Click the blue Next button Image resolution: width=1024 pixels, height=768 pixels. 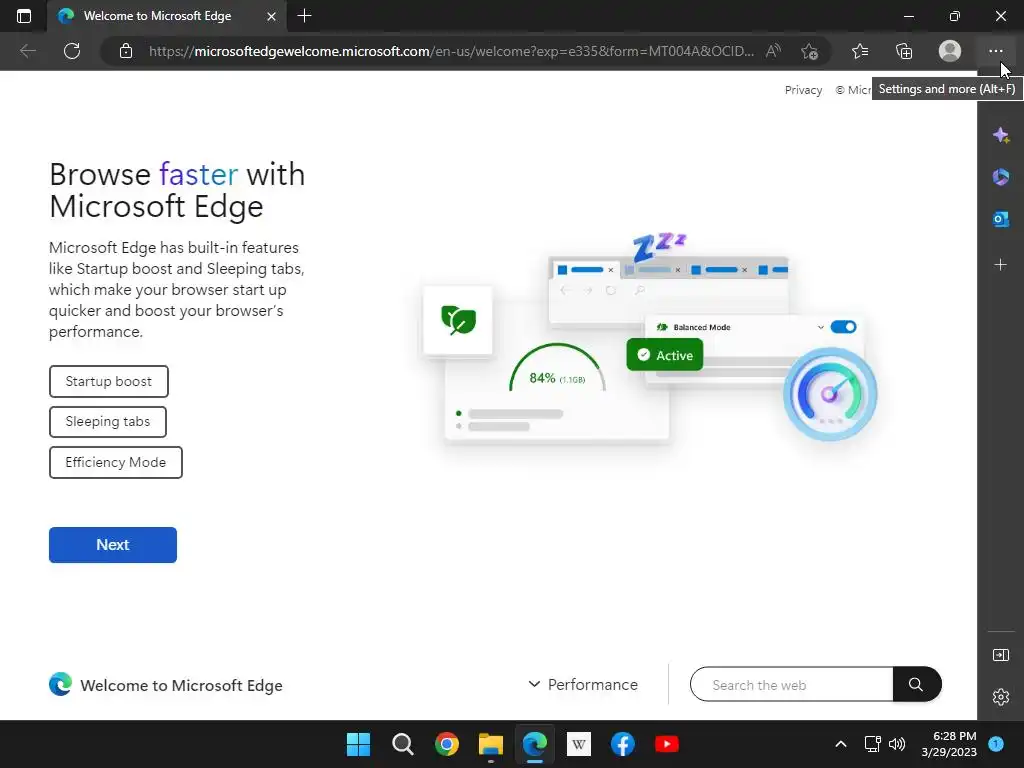[x=113, y=545]
